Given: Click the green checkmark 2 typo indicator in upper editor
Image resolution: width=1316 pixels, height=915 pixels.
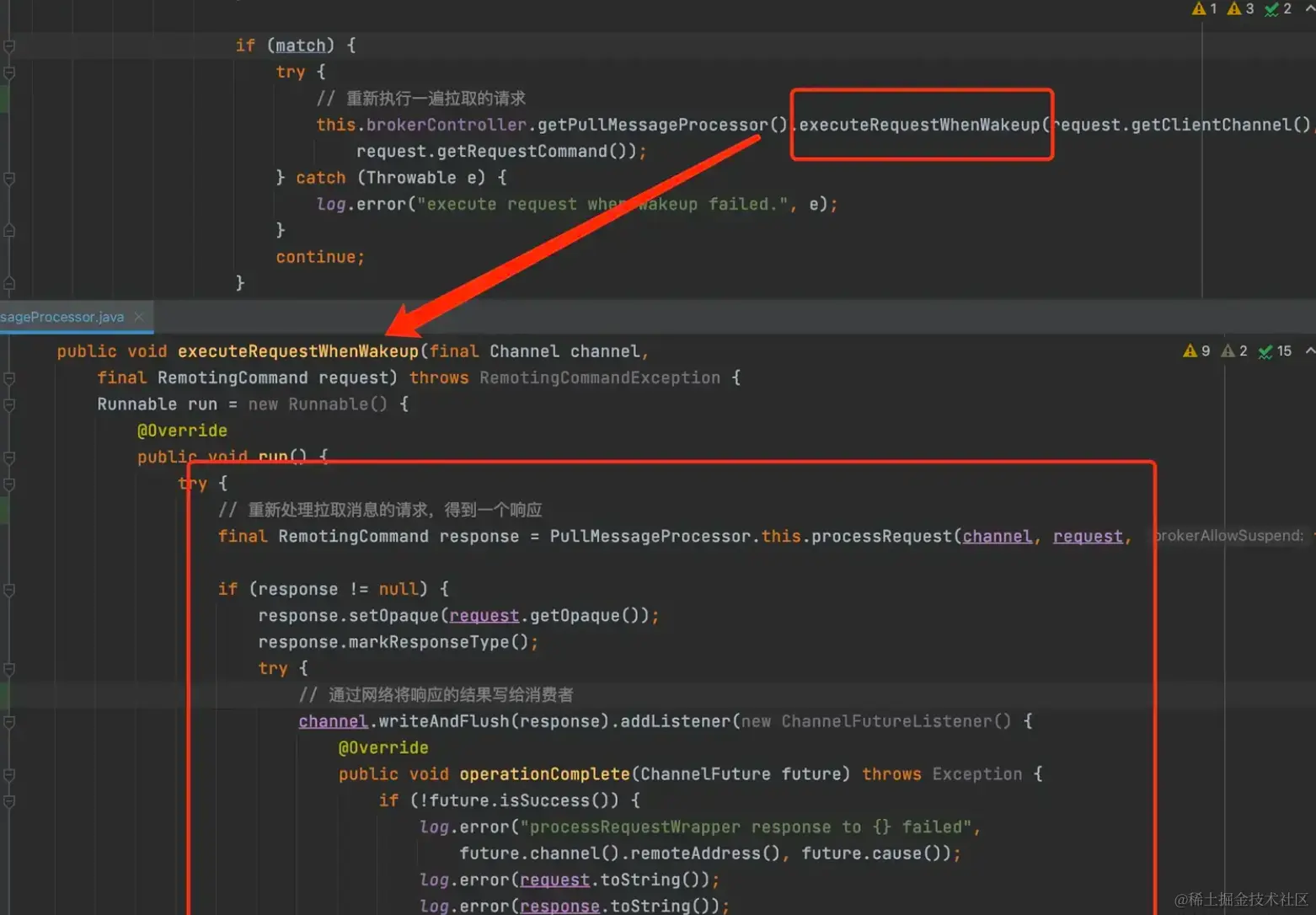Looking at the screenshot, I should 1278,8.
